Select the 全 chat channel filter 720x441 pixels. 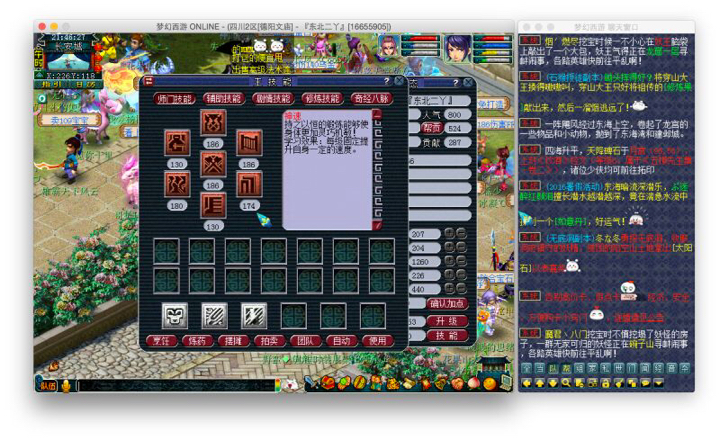point(526,368)
